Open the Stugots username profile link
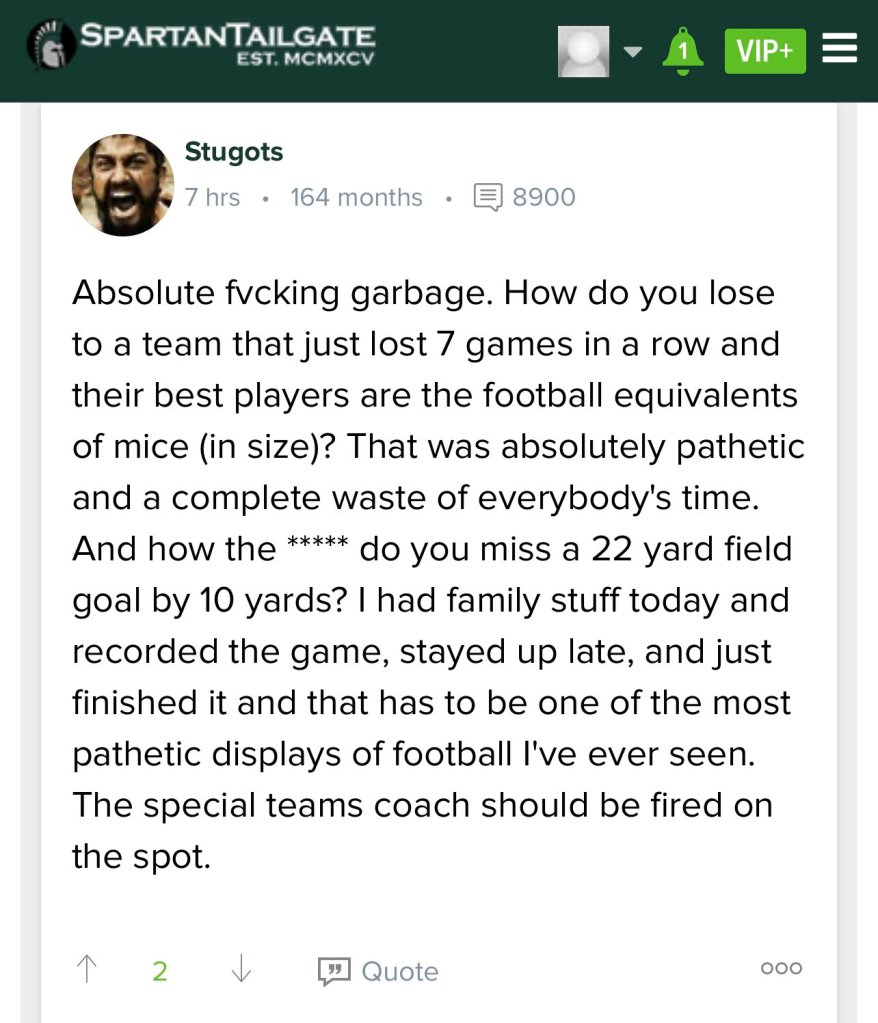 pyautogui.click(x=234, y=152)
